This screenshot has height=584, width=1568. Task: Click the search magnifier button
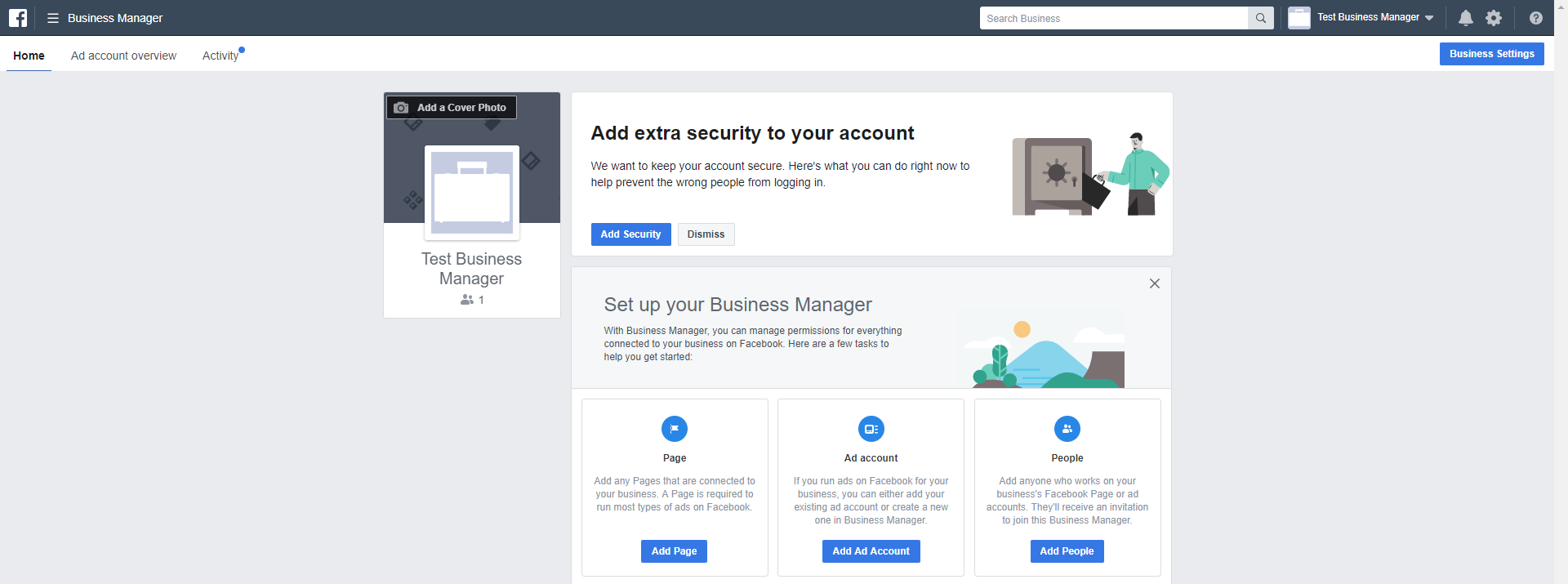(1261, 18)
